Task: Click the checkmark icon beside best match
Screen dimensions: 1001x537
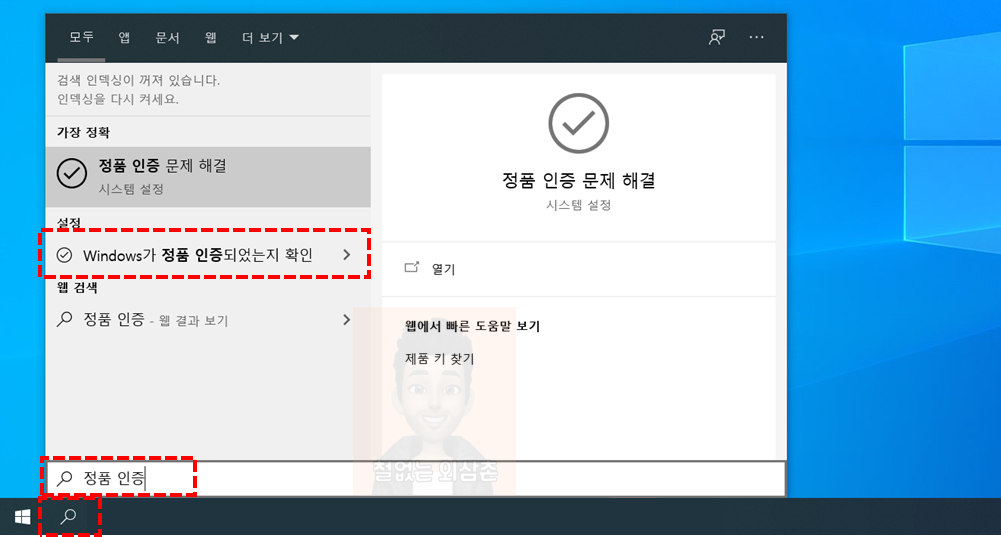Action: pos(72,174)
